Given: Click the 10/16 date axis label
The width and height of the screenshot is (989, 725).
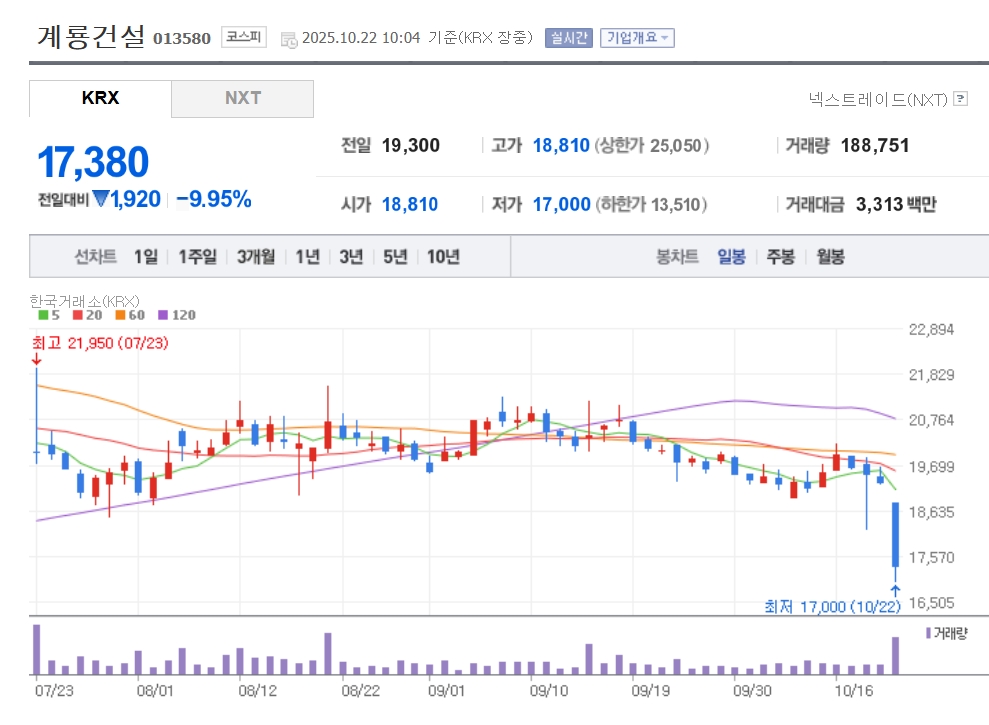Looking at the screenshot, I should tap(853, 691).
